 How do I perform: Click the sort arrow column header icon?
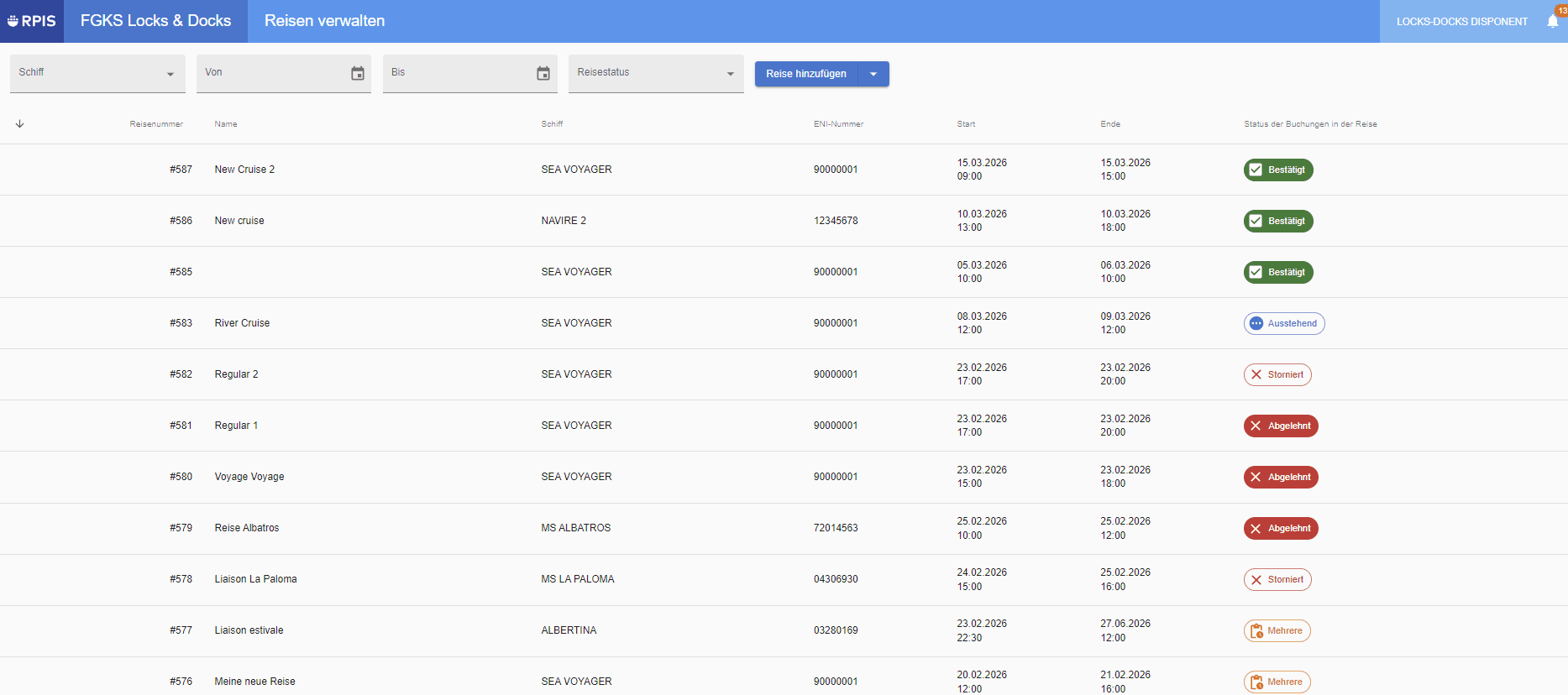click(20, 123)
